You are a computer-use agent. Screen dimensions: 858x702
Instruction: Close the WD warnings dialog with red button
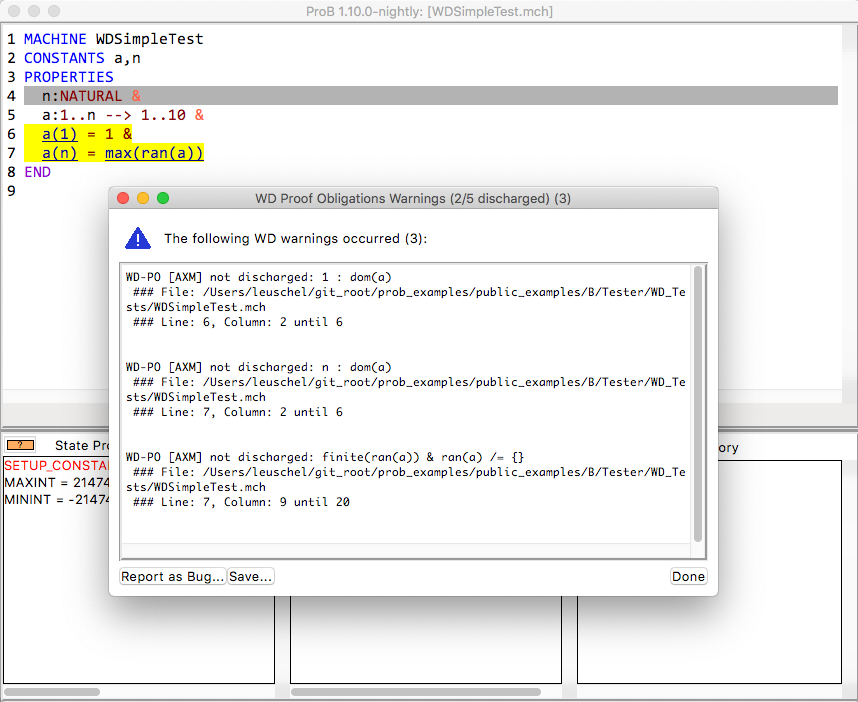coord(124,198)
